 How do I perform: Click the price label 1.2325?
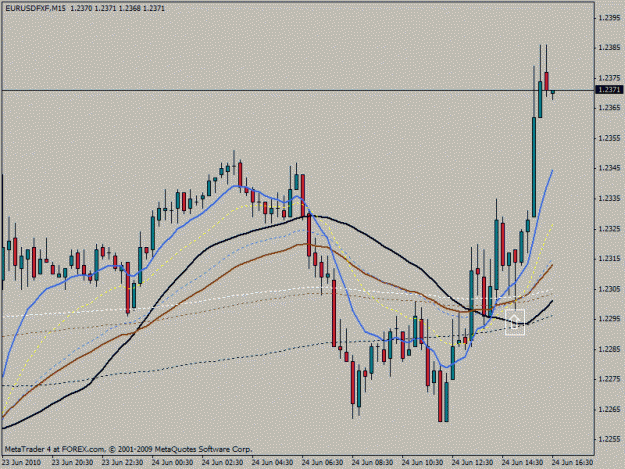tap(610, 229)
